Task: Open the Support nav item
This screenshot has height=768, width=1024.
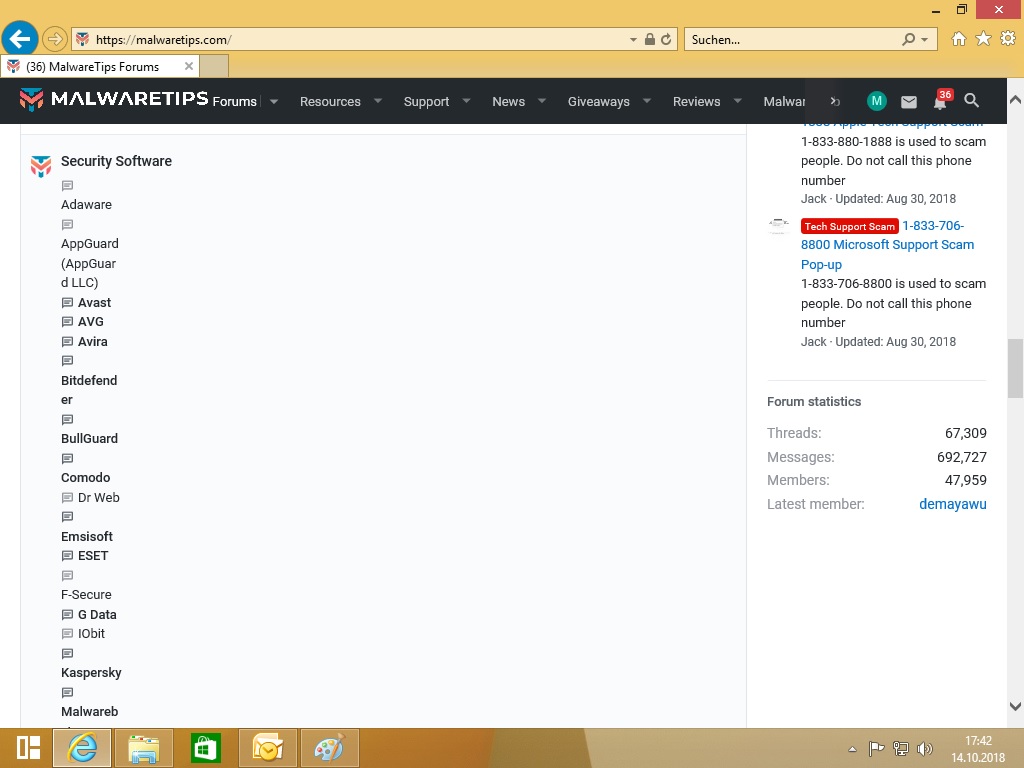Action: 426,101
